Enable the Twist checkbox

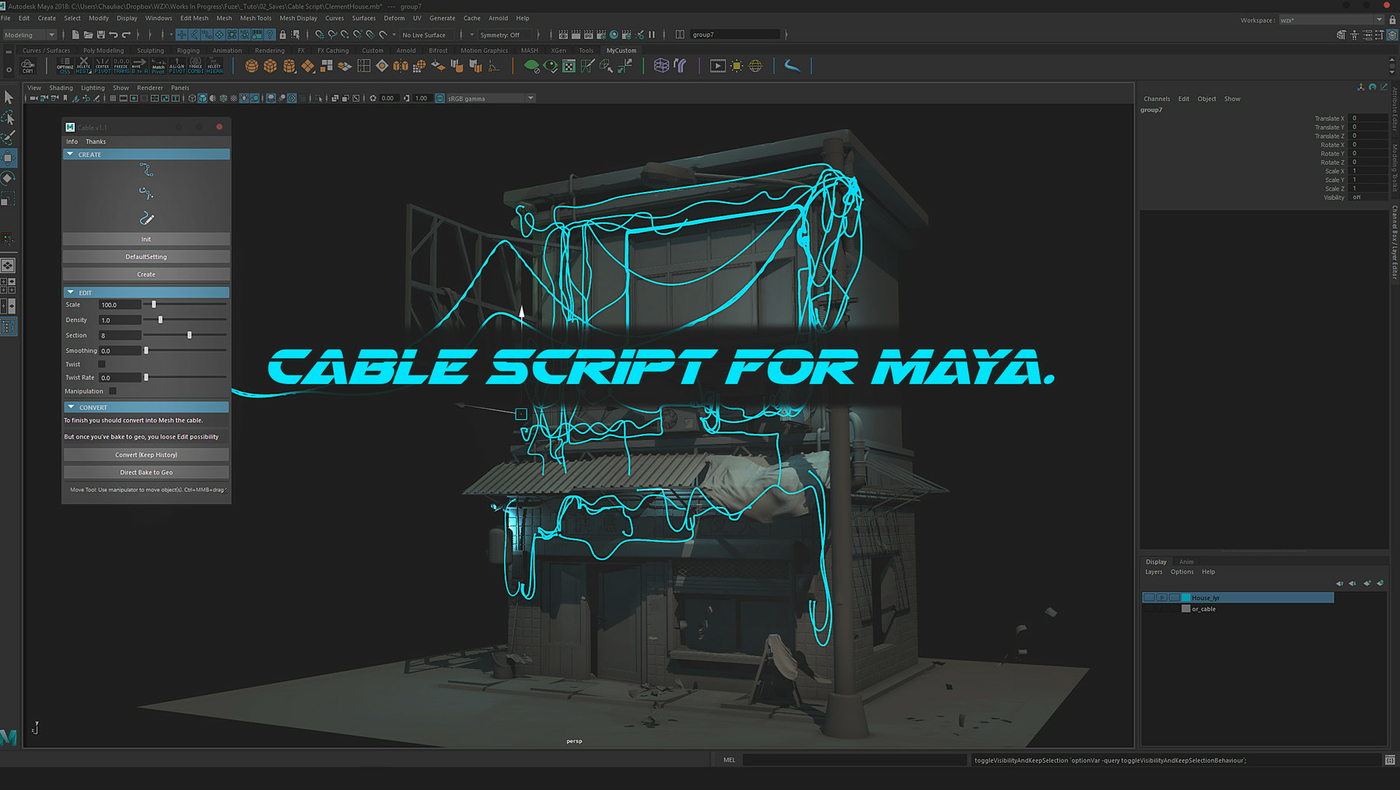pos(101,365)
